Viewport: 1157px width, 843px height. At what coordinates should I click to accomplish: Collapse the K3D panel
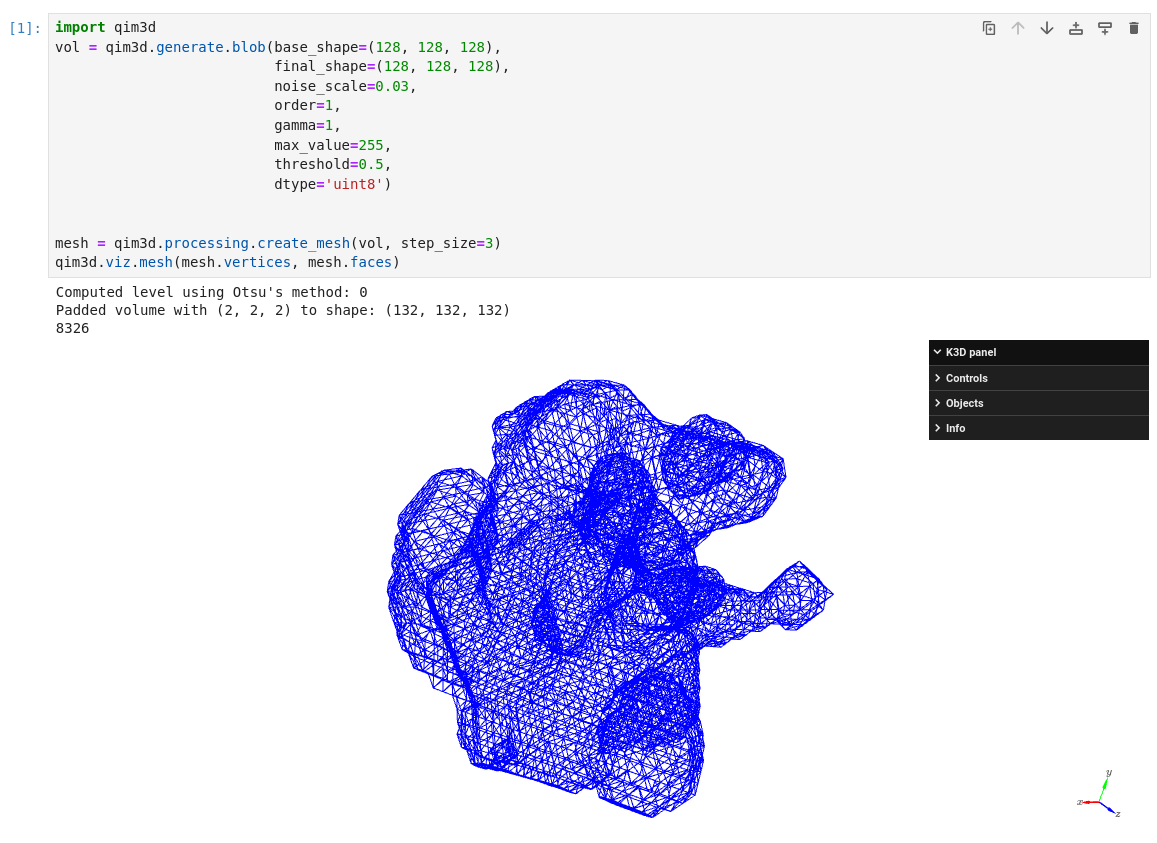pyautogui.click(x=936, y=352)
